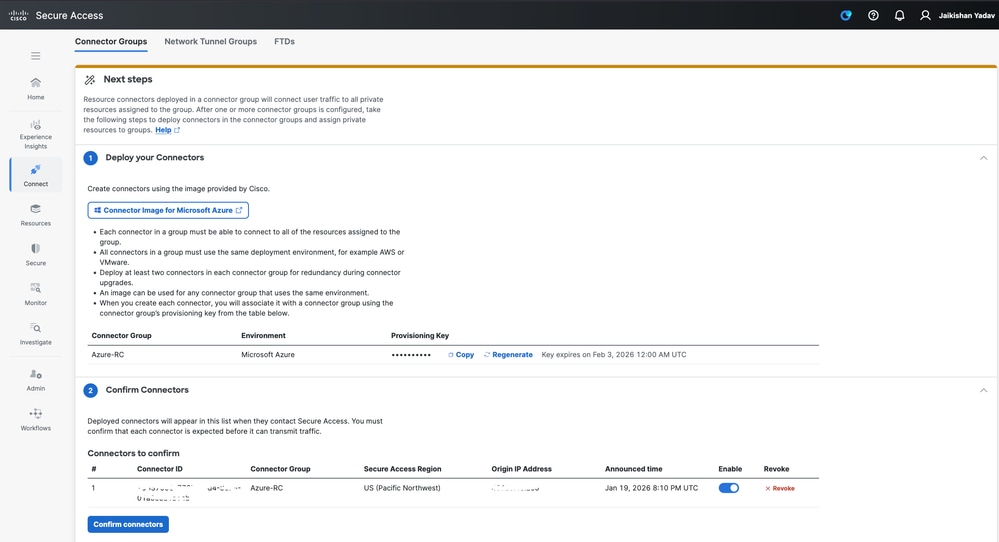Click Provisioning Key column header
The height and width of the screenshot is (542, 999).
pos(420,336)
